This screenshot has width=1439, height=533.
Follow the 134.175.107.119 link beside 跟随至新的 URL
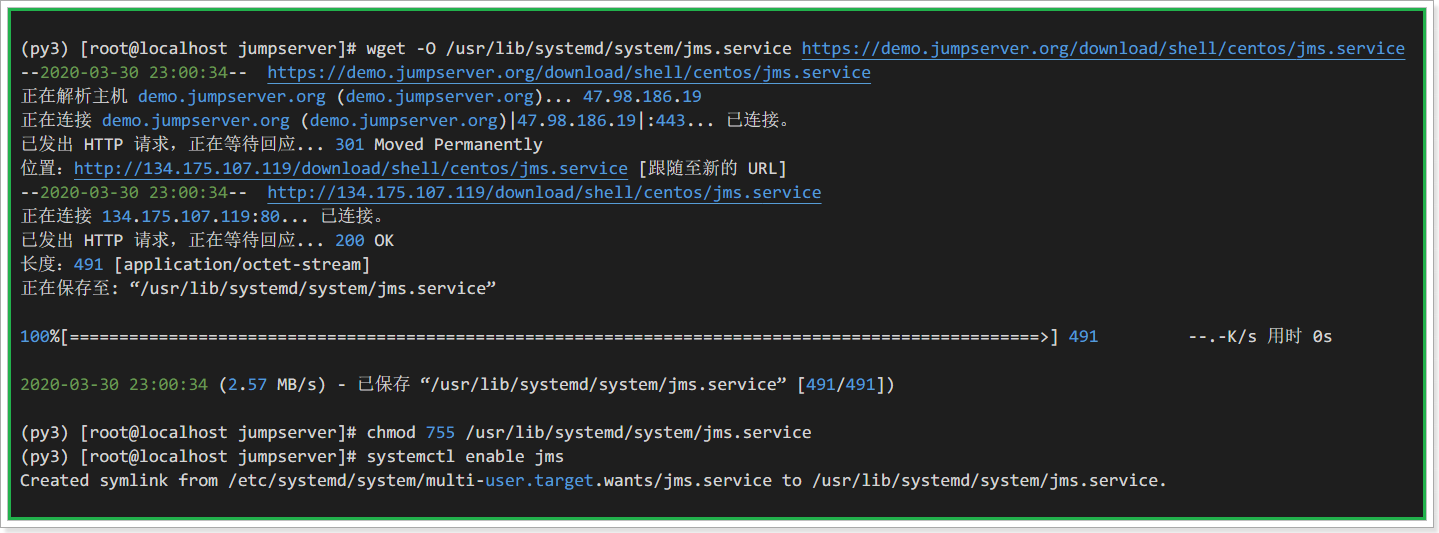(351, 169)
